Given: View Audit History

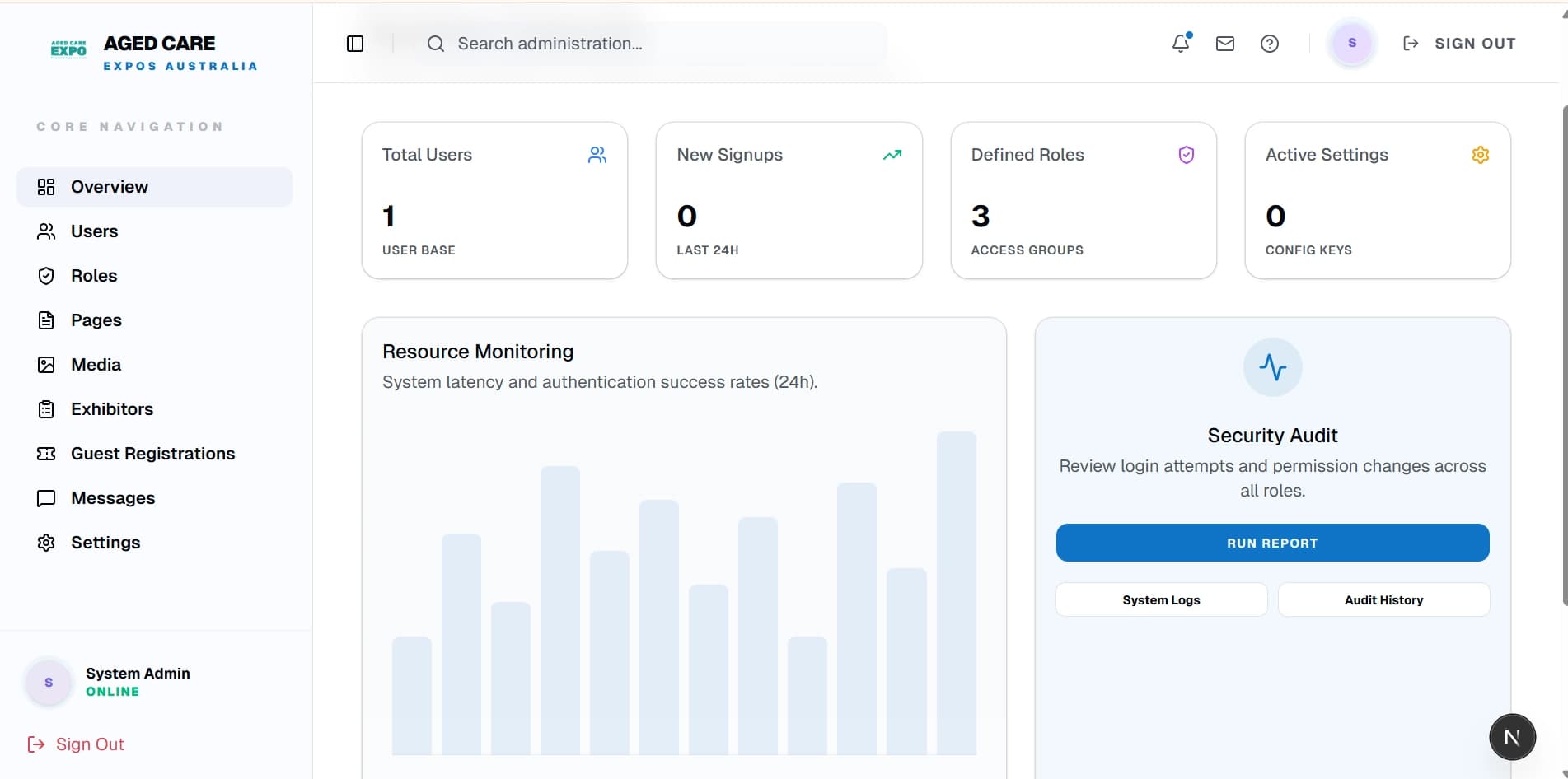Looking at the screenshot, I should coord(1383,599).
